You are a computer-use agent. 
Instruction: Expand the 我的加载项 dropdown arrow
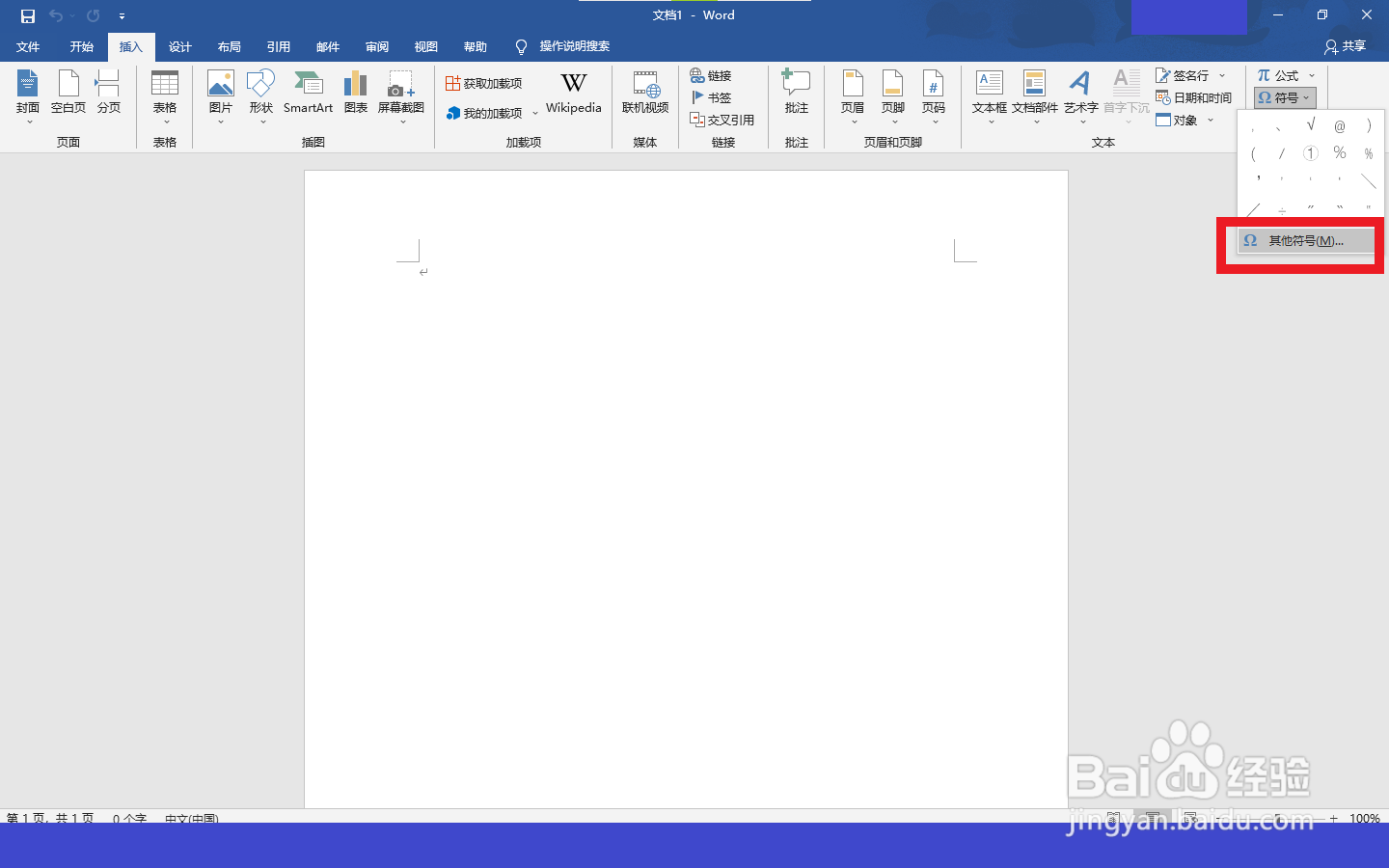coord(535,114)
